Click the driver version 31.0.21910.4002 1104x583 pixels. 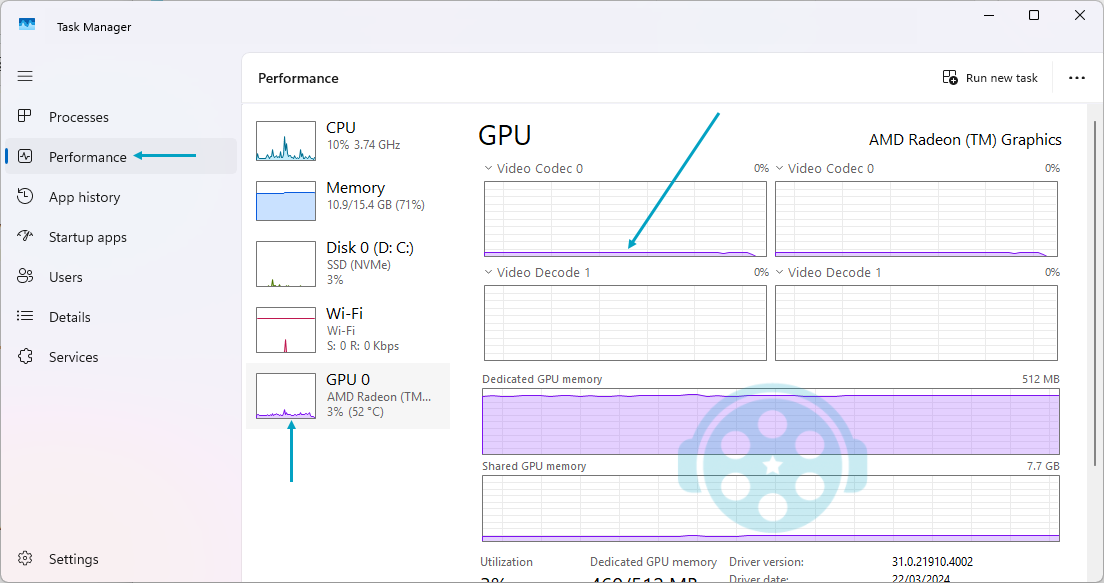click(932, 562)
